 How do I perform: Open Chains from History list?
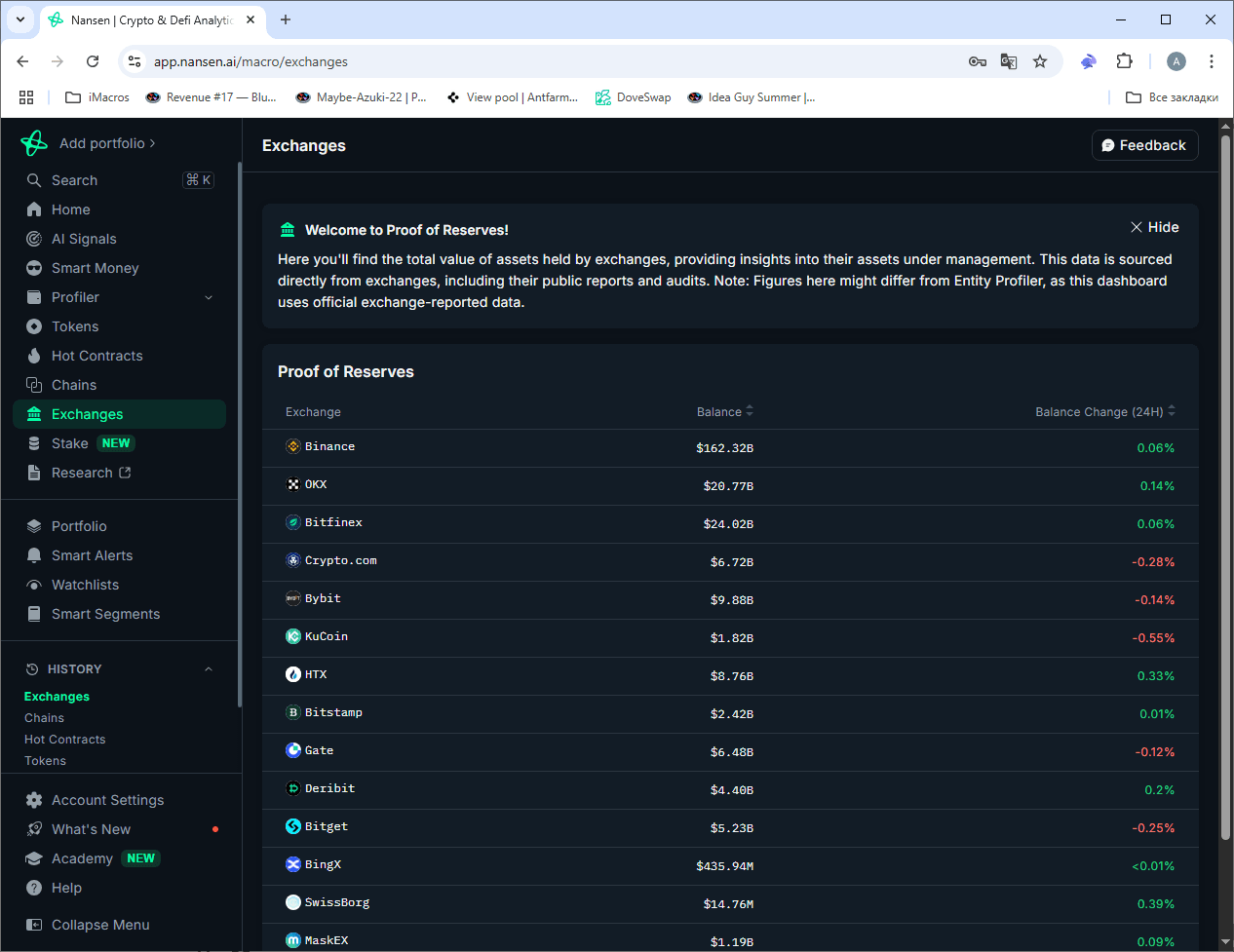coord(44,718)
